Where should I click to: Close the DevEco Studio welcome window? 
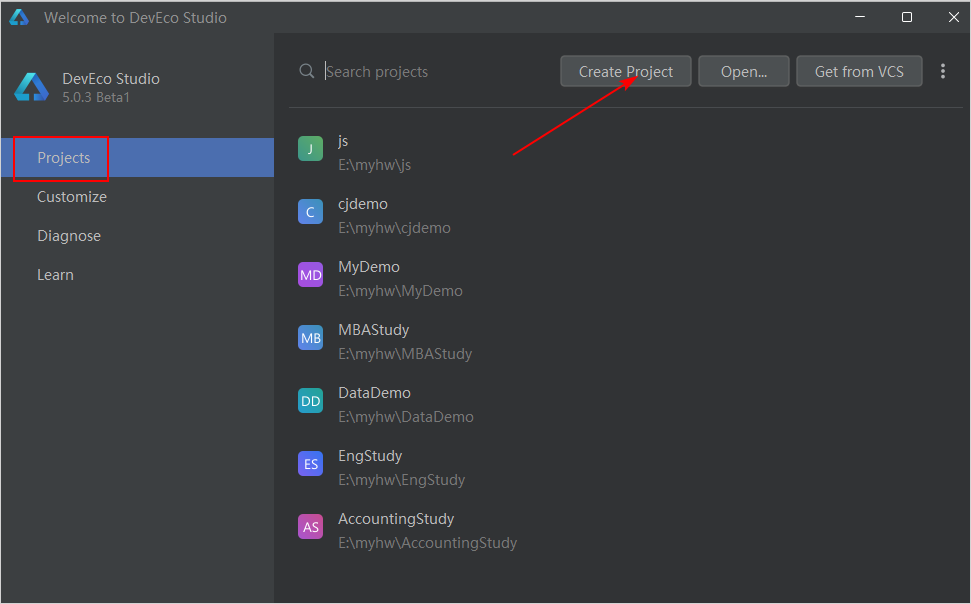[954, 17]
